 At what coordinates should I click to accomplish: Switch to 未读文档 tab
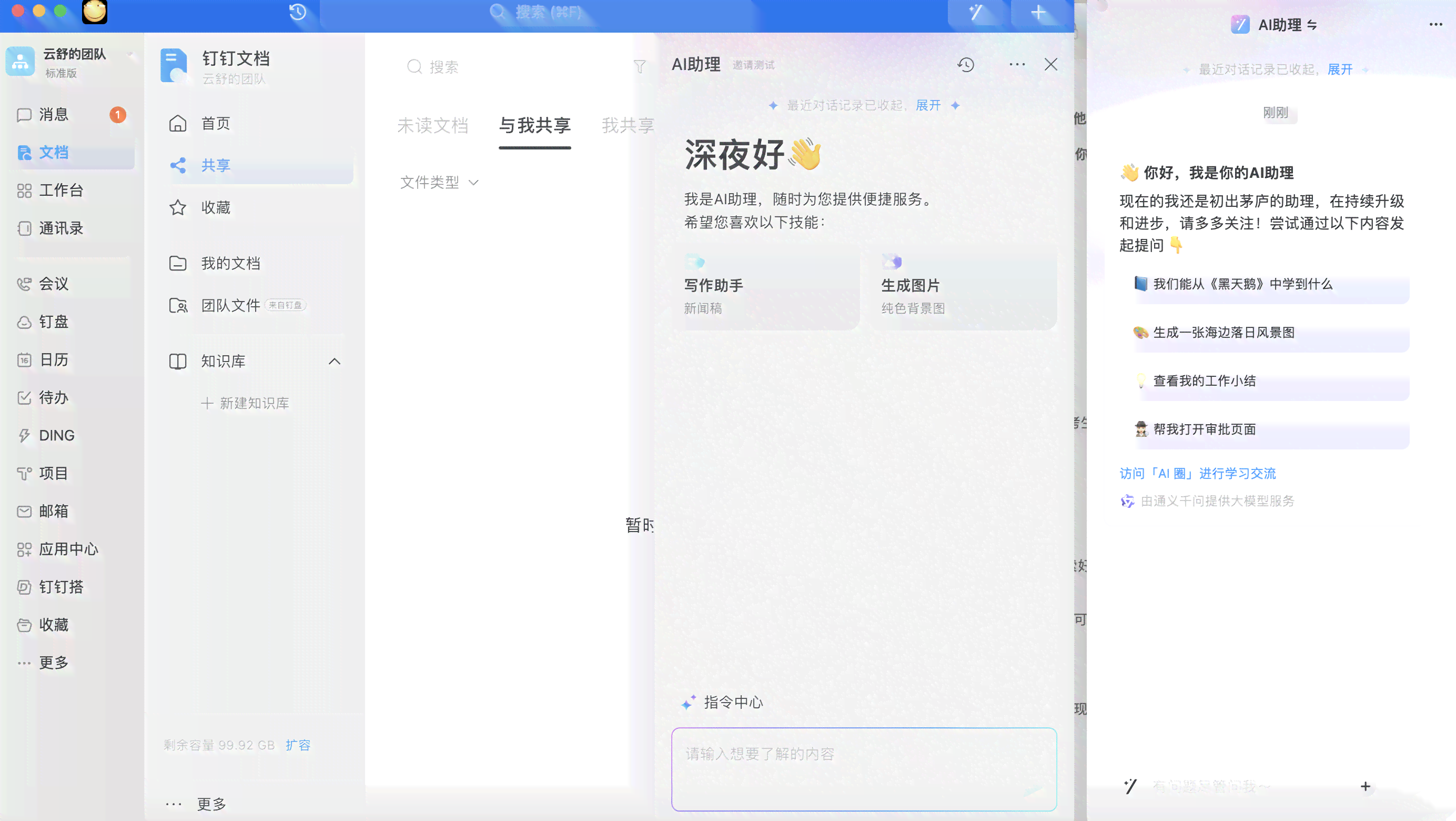click(432, 126)
